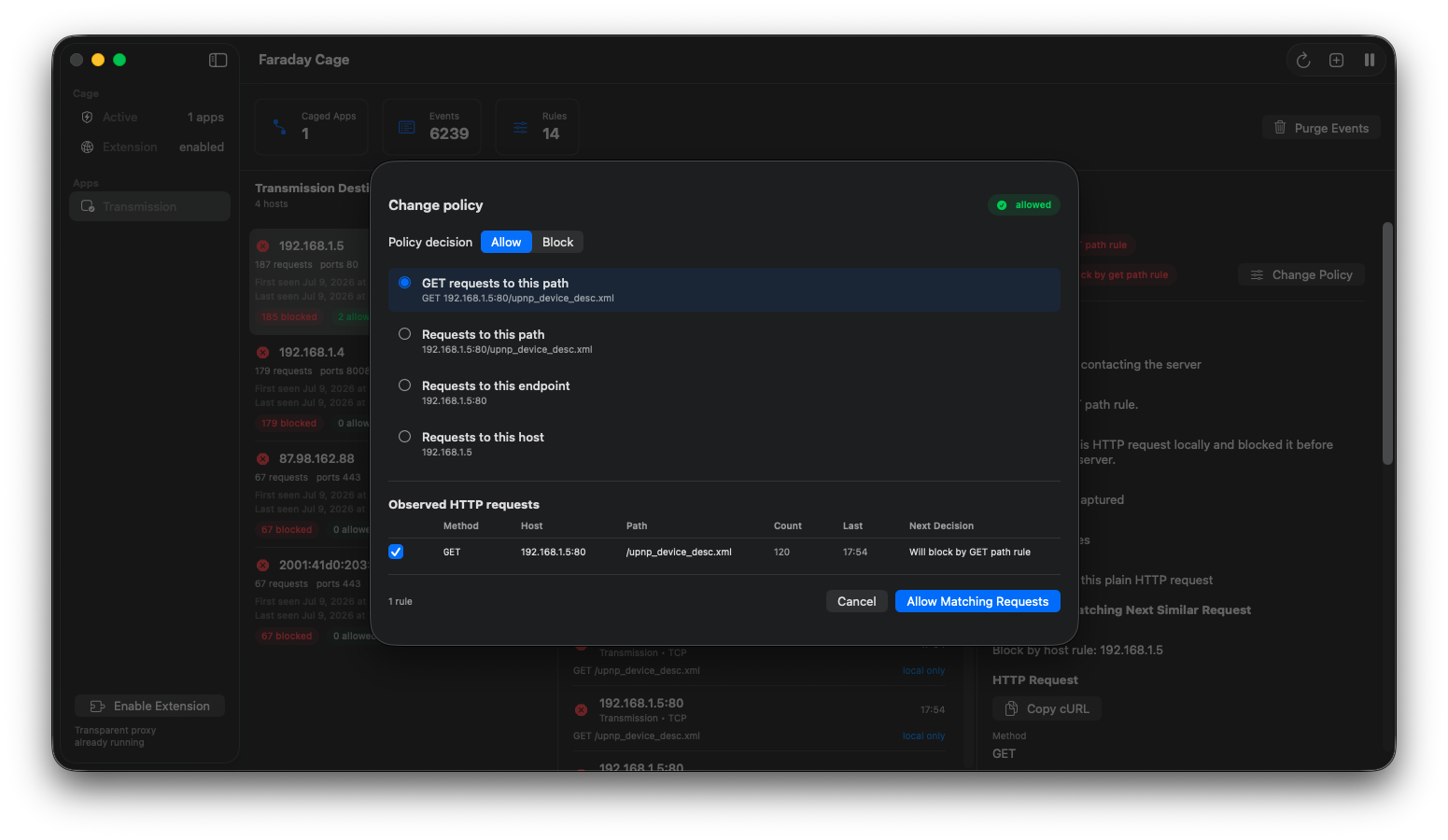Click the Copy cURL button
The height and width of the screenshot is (840, 1448).
[1047, 708]
